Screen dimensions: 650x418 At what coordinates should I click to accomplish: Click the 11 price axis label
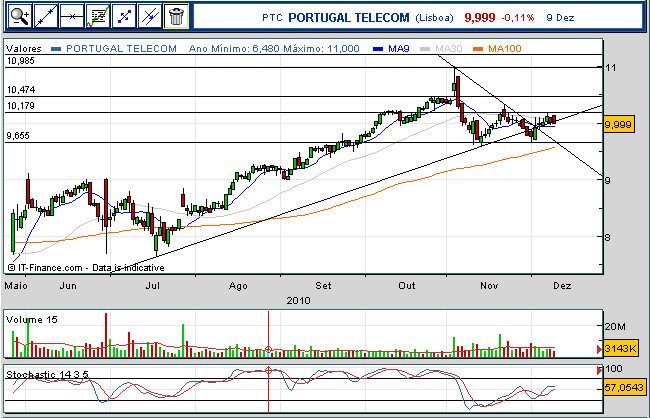pyautogui.click(x=610, y=68)
